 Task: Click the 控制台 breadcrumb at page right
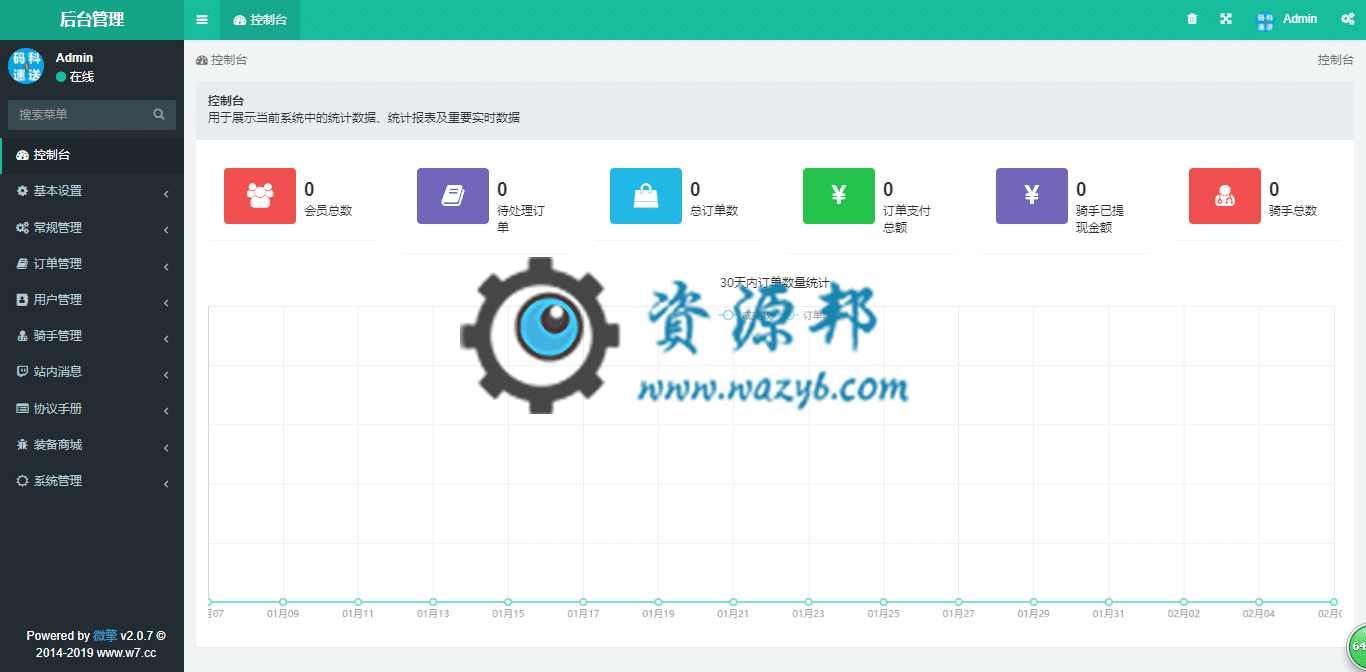pos(1335,60)
